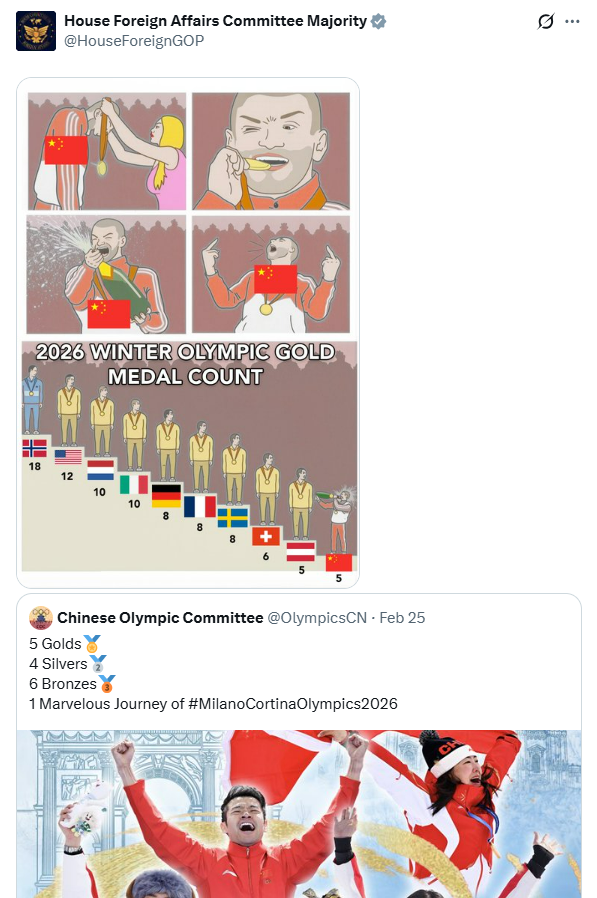Open the 2026 Winter Olympic gold medal count image
The height and width of the screenshot is (898, 597).
click(189, 456)
